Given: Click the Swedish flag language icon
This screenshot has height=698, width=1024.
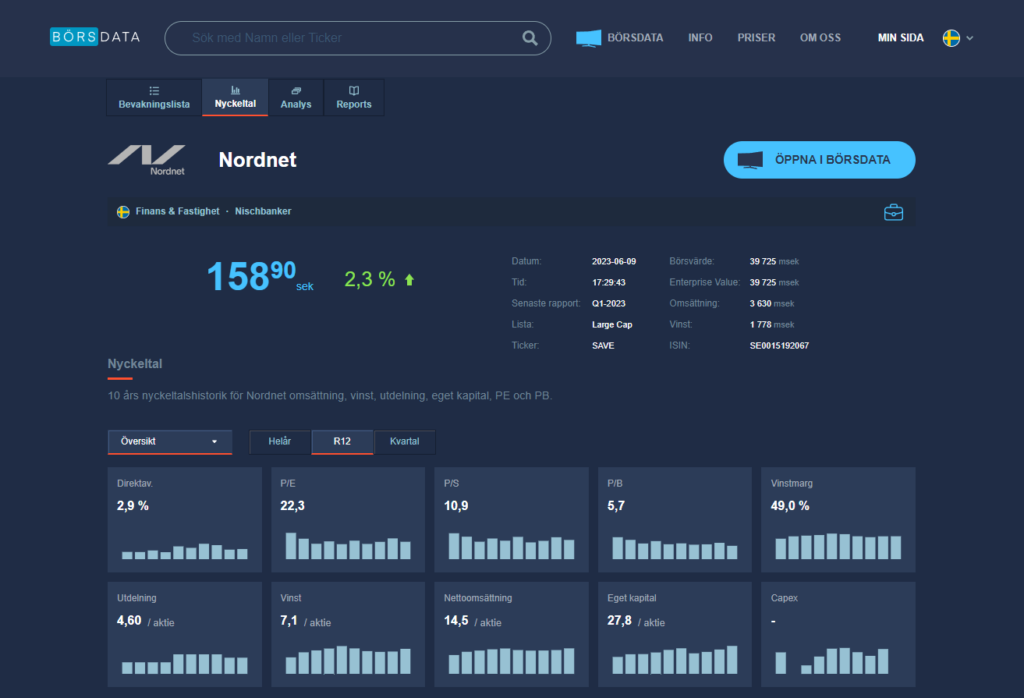Looking at the screenshot, I should point(951,38).
